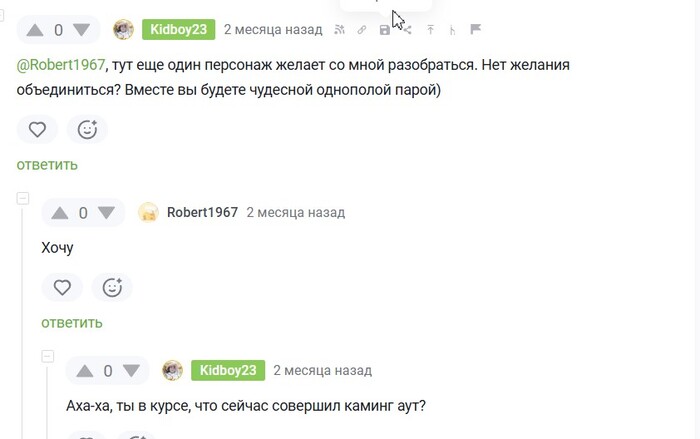Click Robert1967's avatar image
This screenshot has width=700, height=439.
pos(148,213)
